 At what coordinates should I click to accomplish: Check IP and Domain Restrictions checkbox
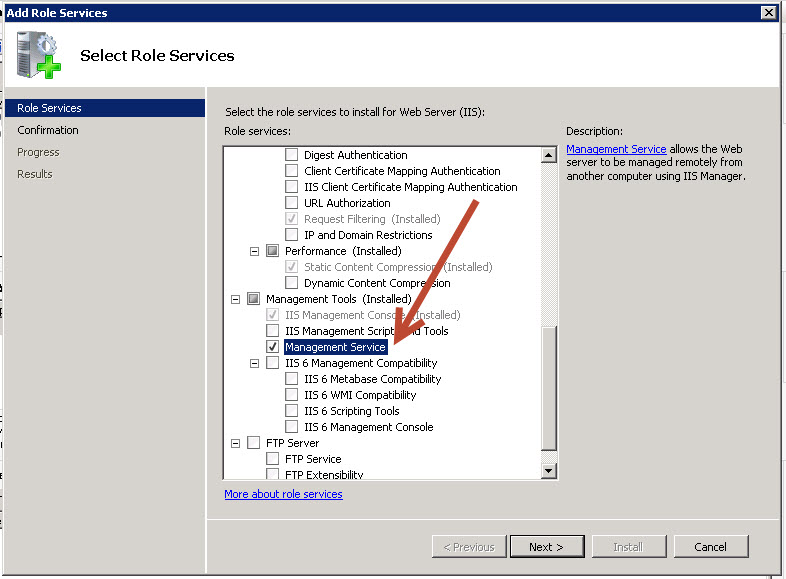click(291, 235)
